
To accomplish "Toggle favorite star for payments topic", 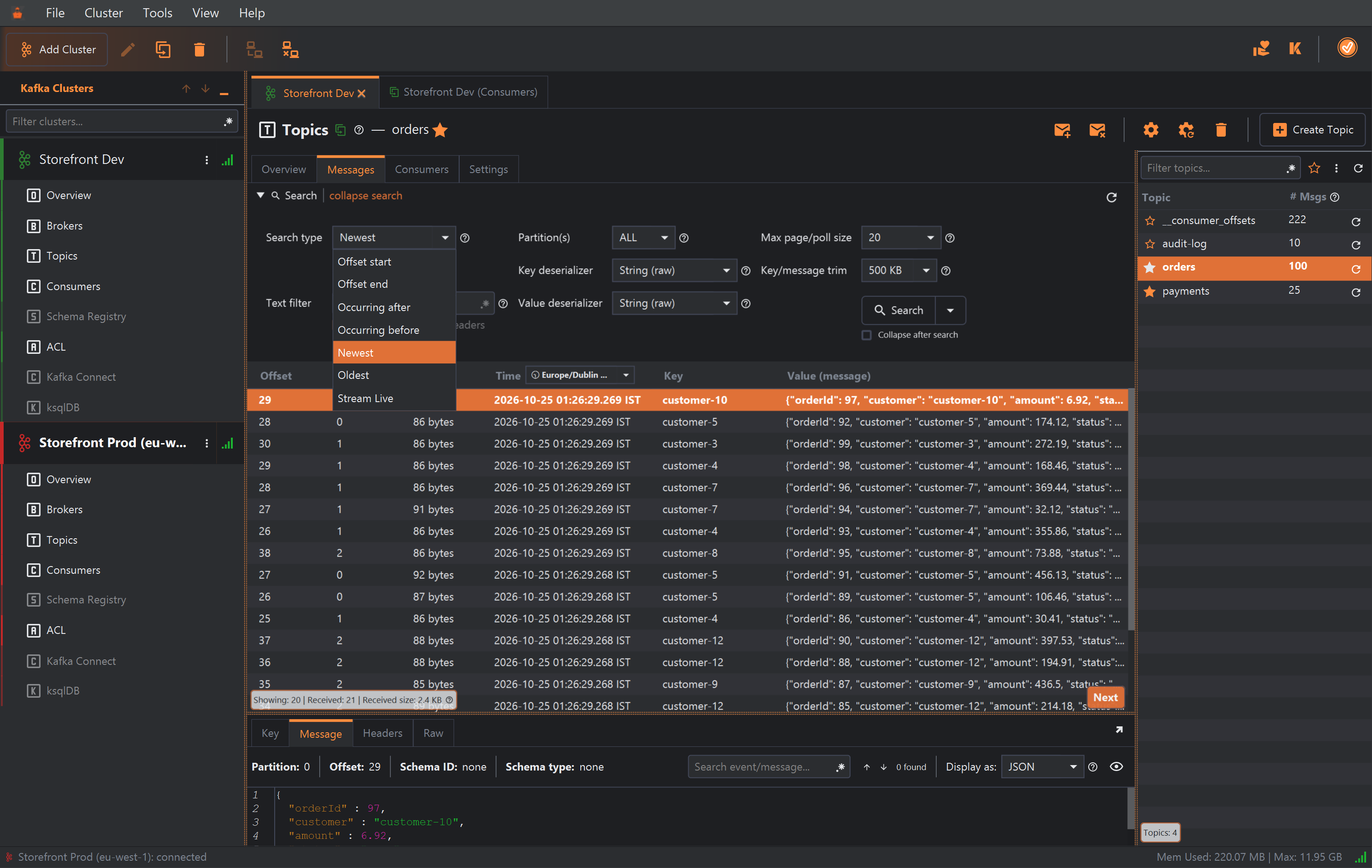I will tap(1150, 291).
